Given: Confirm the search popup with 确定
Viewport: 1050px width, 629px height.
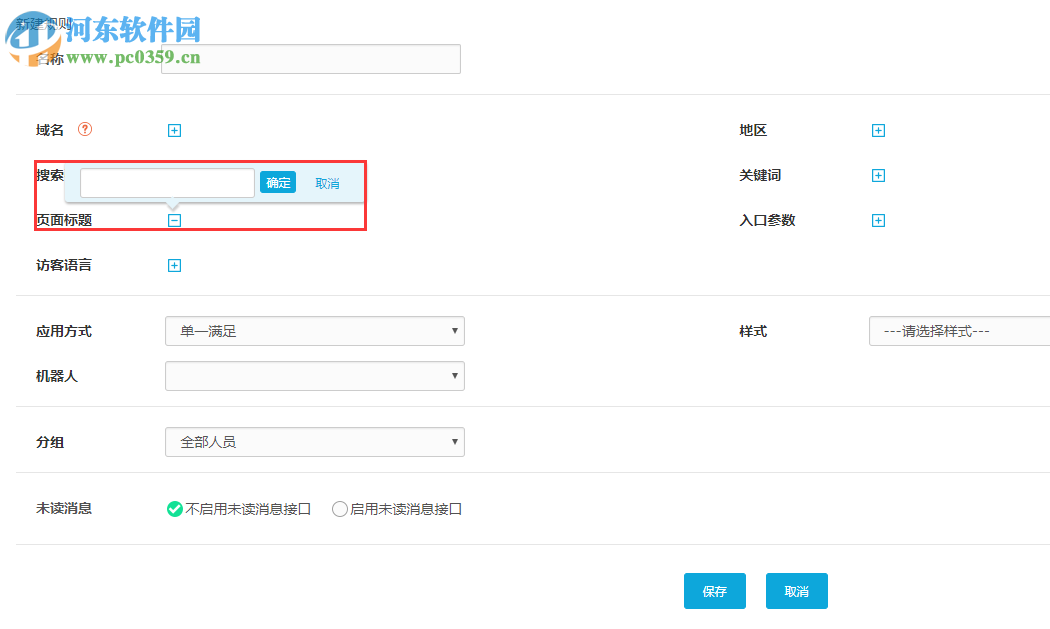Looking at the screenshot, I should 278,182.
